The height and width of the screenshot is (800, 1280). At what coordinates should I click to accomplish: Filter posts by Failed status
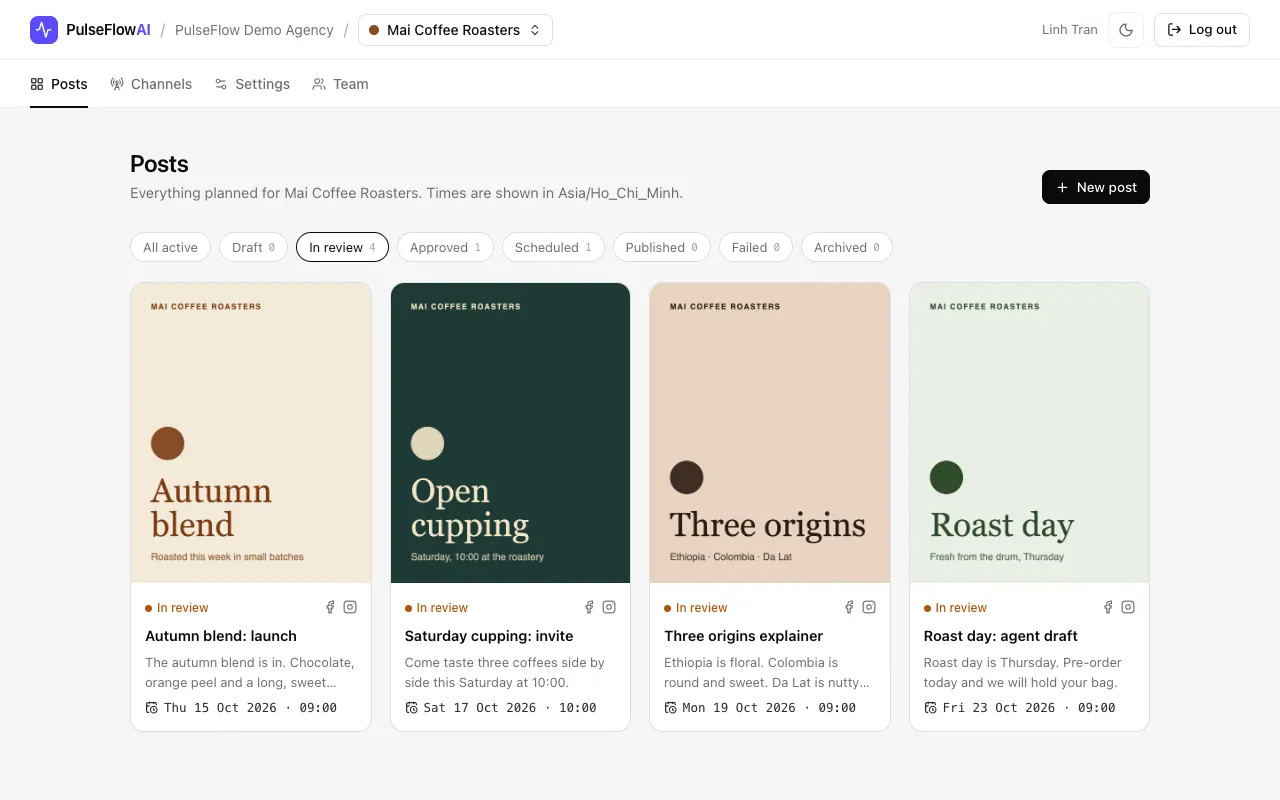[756, 247]
